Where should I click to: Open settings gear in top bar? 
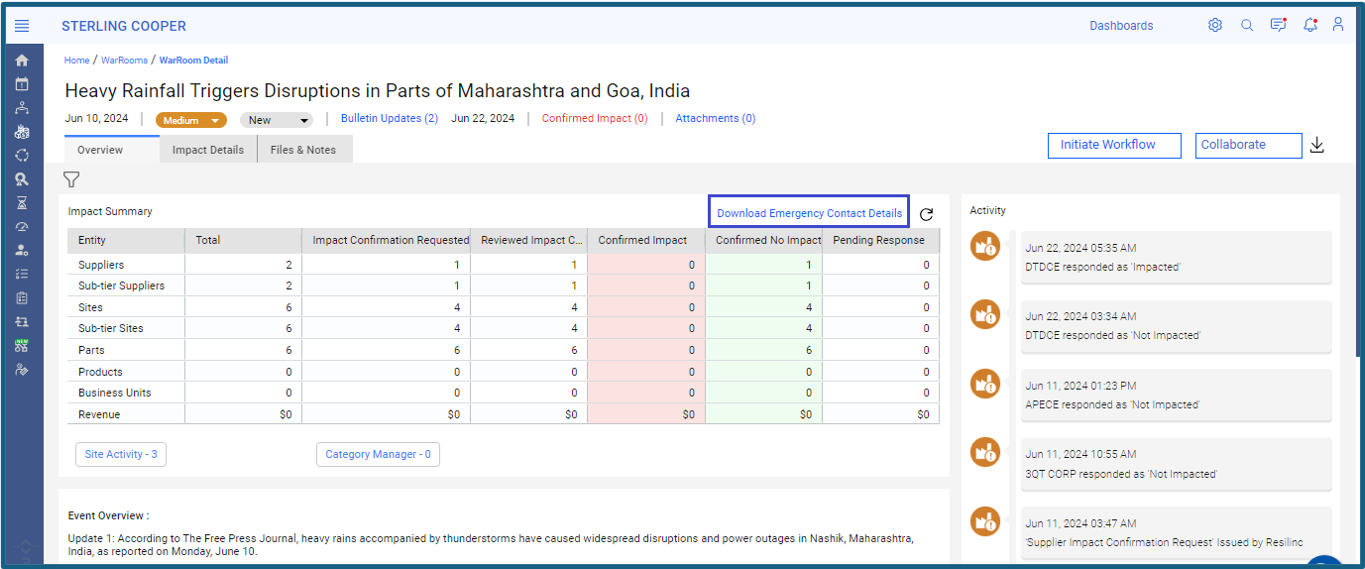pyautogui.click(x=1215, y=26)
